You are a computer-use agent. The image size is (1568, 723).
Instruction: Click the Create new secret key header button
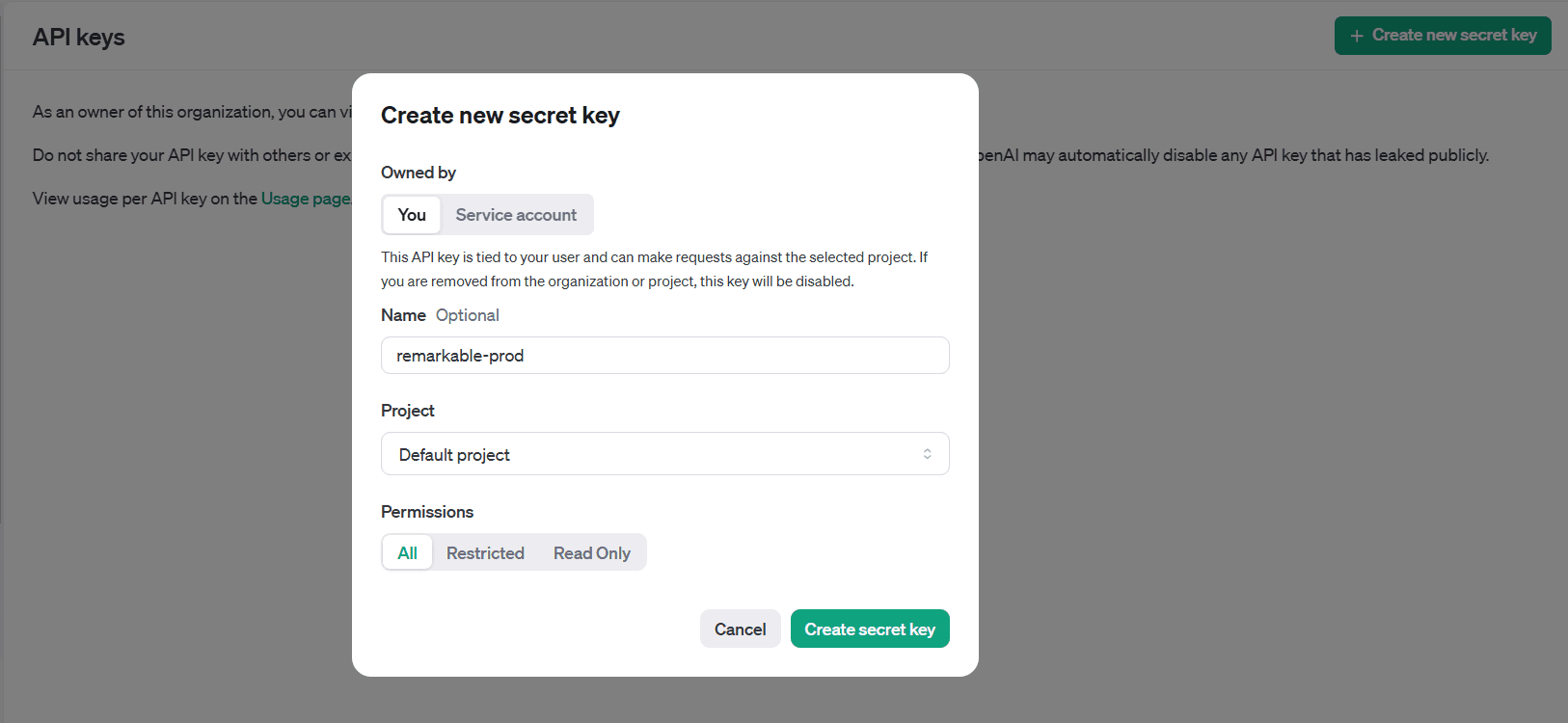pyautogui.click(x=1443, y=36)
